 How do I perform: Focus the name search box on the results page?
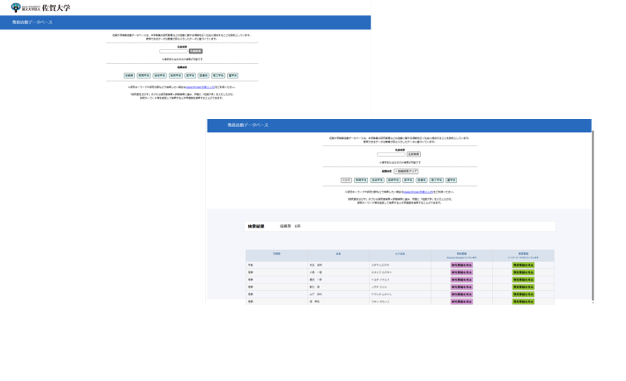391,154
